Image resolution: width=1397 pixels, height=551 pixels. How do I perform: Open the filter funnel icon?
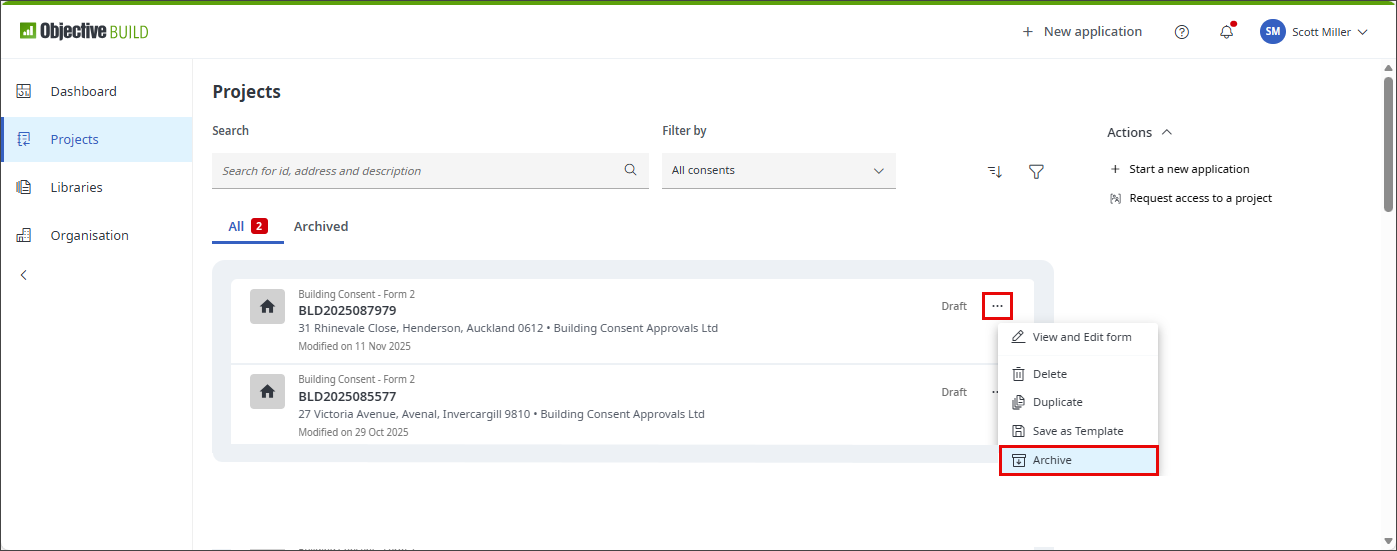[x=1036, y=171]
